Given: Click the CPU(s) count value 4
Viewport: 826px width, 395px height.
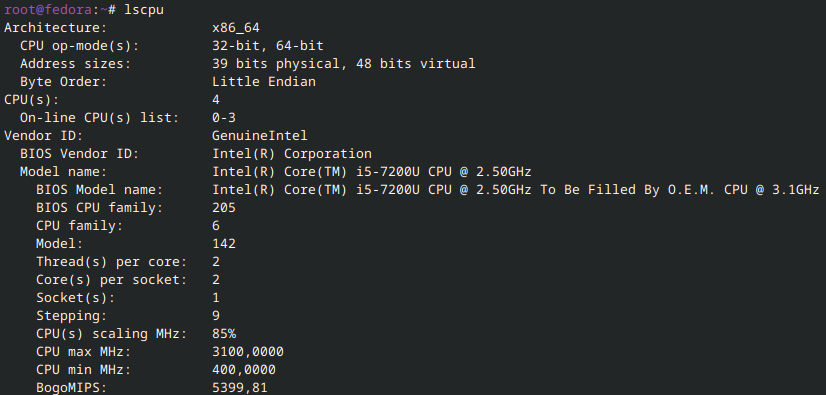Looking at the screenshot, I should [216, 100].
